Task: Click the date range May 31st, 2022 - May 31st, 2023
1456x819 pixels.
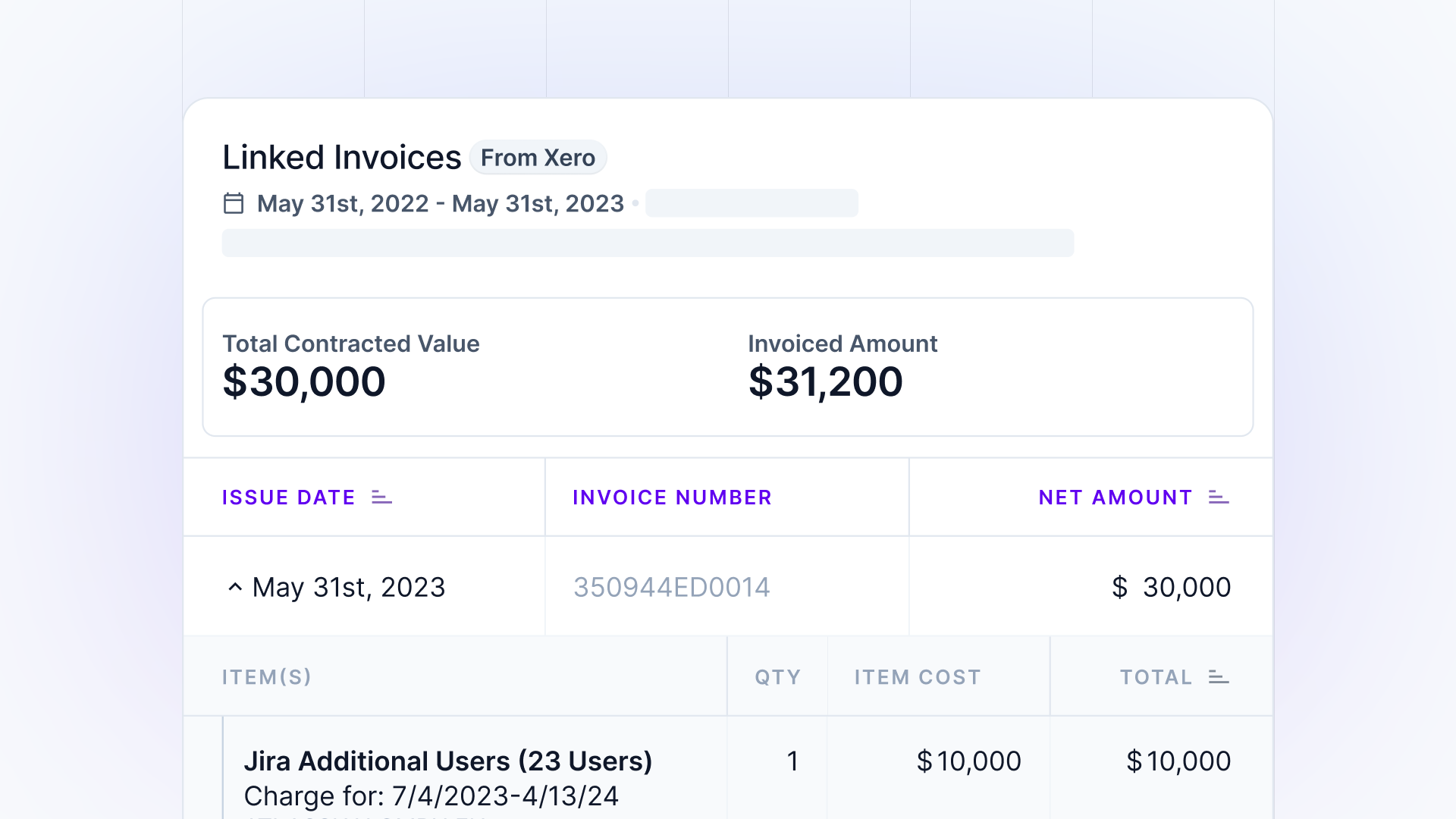Action: pyautogui.click(x=440, y=203)
